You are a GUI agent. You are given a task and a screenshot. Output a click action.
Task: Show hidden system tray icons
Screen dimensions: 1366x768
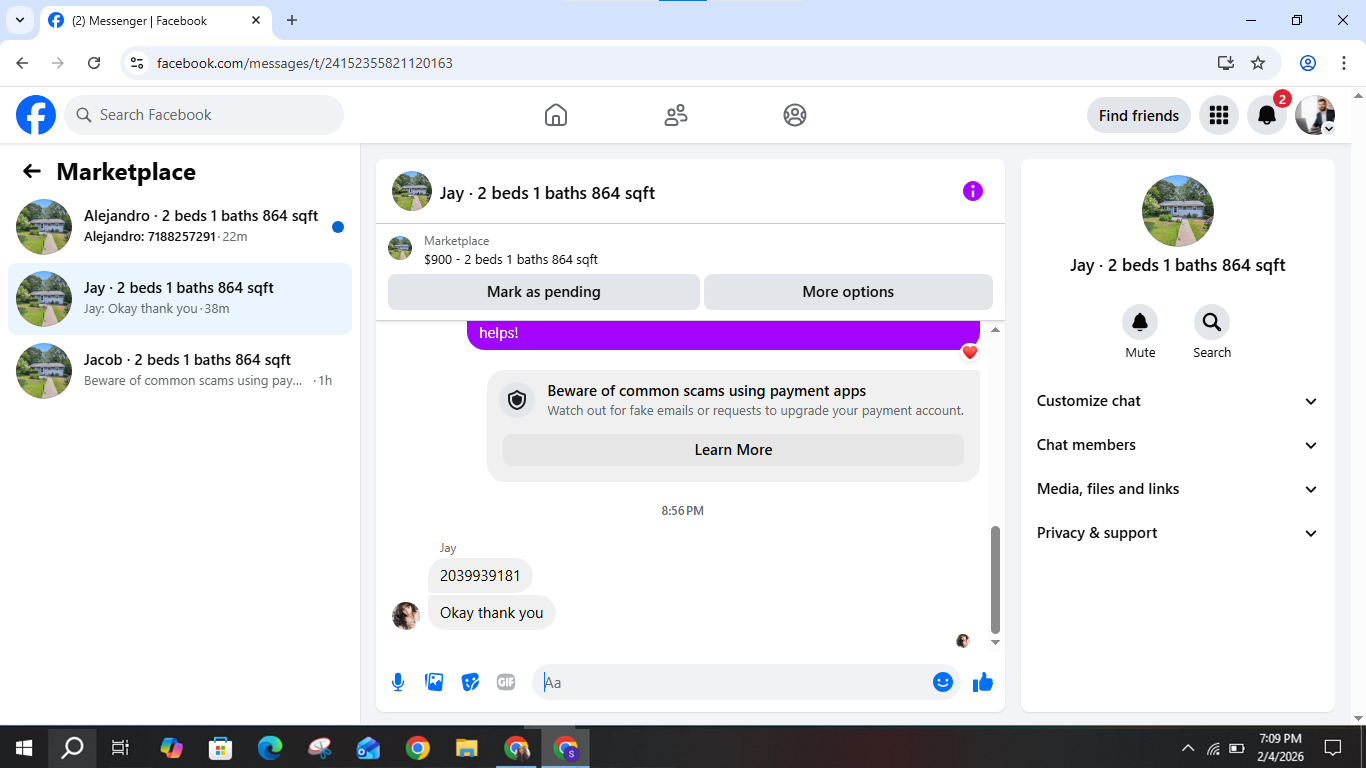pos(1188,747)
